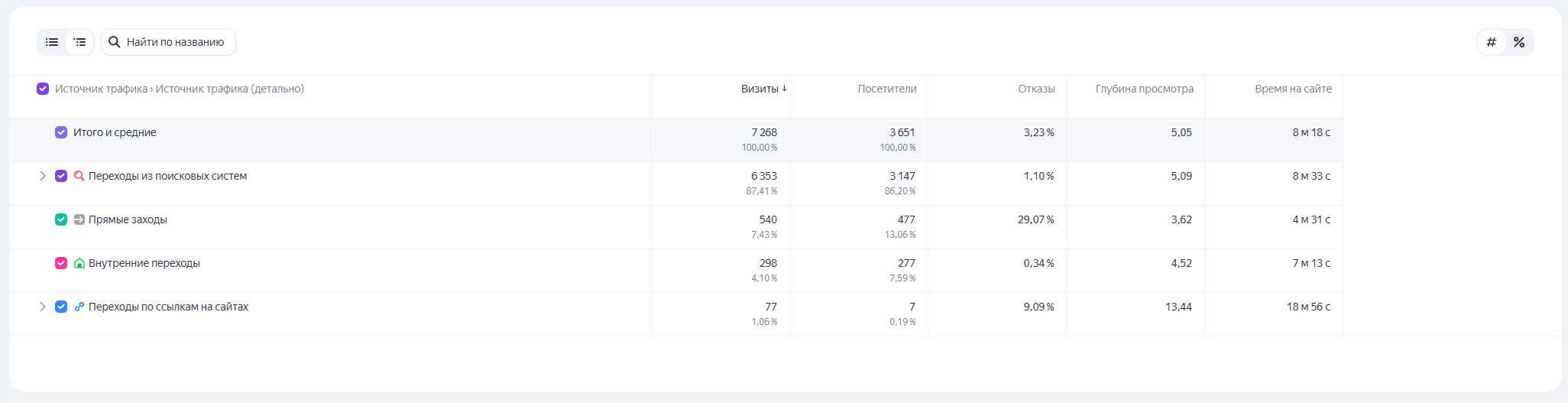Image resolution: width=1568 pixels, height=403 pixels.
Task: Toggle the select-all header checkbox
Action: 43,89
